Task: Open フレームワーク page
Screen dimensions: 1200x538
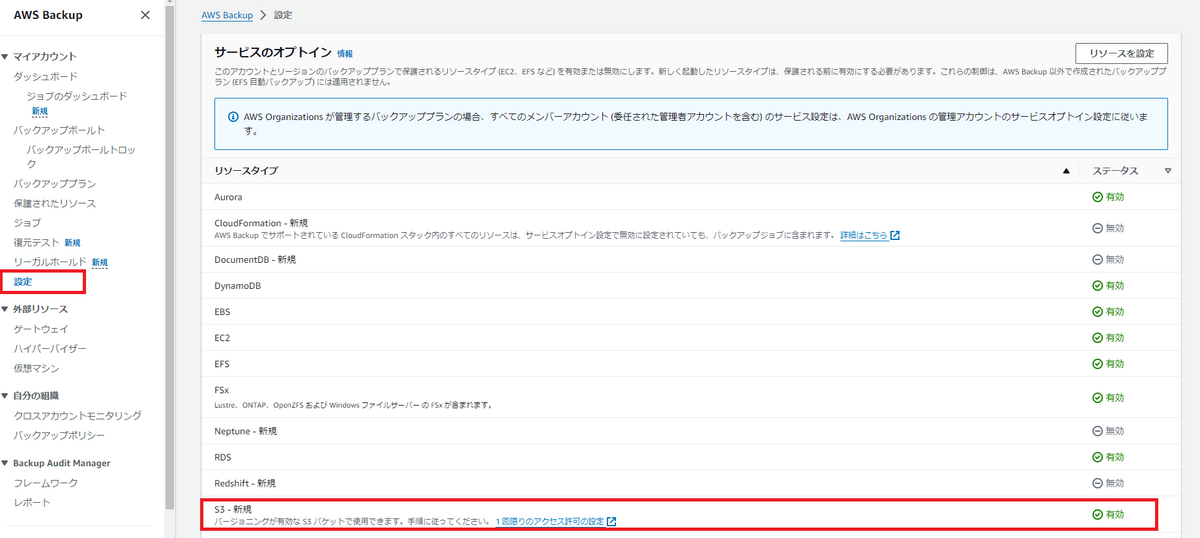Action: coord(45,483)
